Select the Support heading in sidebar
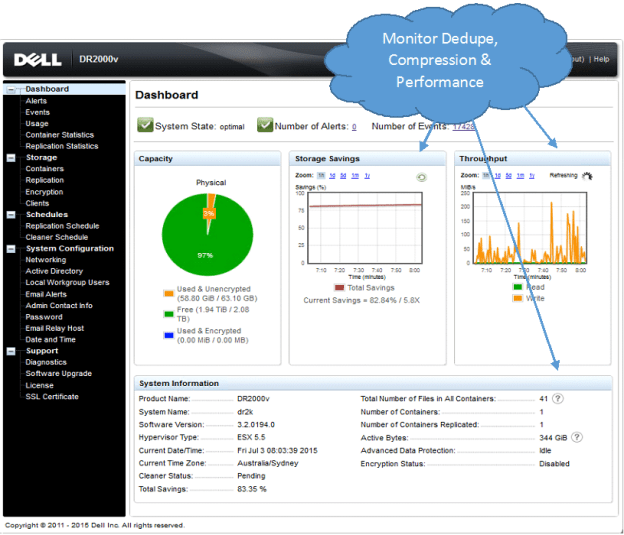624x535 pixels. point(42,351)
